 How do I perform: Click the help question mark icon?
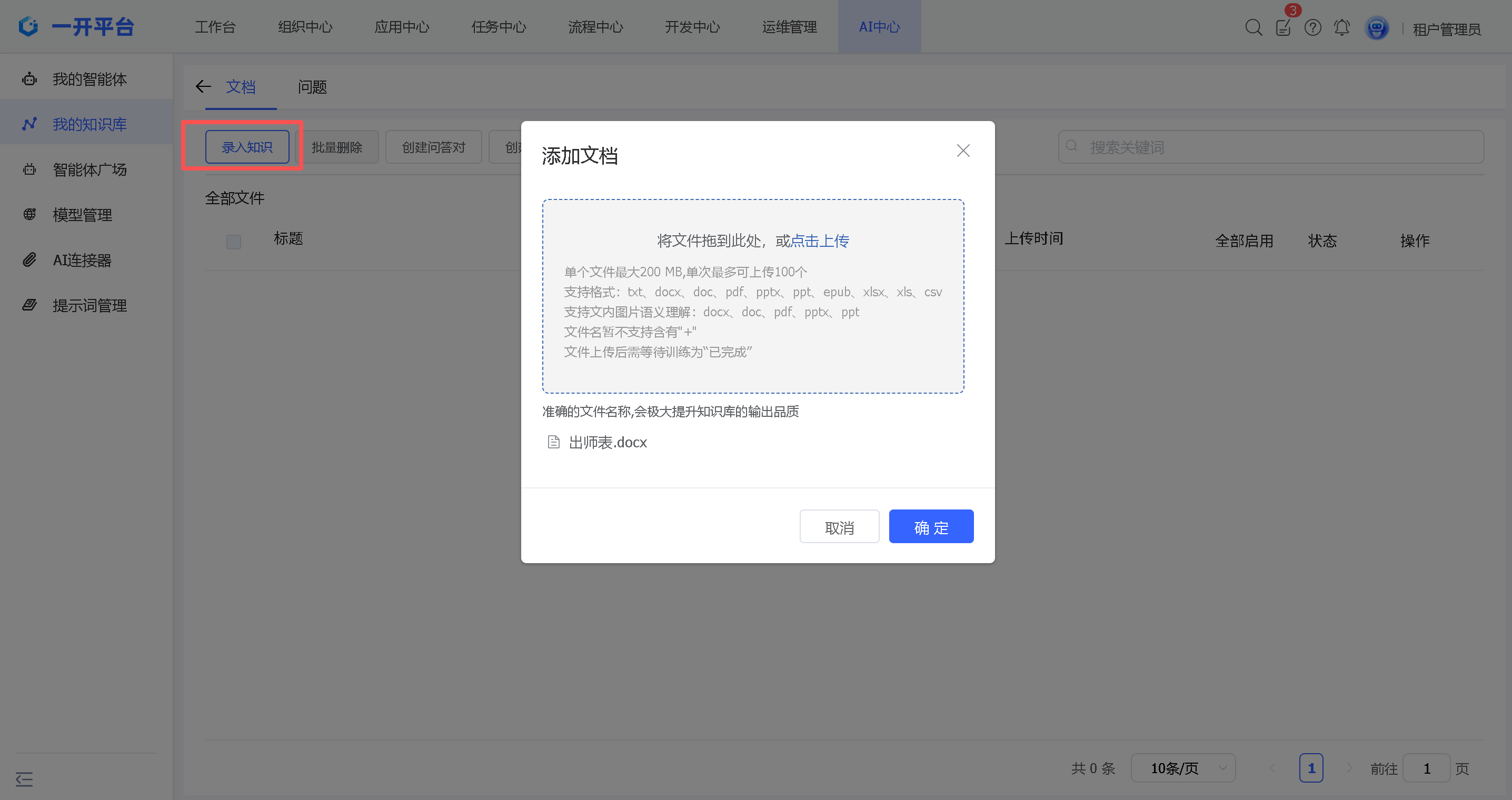click(x=1312, y=27)
